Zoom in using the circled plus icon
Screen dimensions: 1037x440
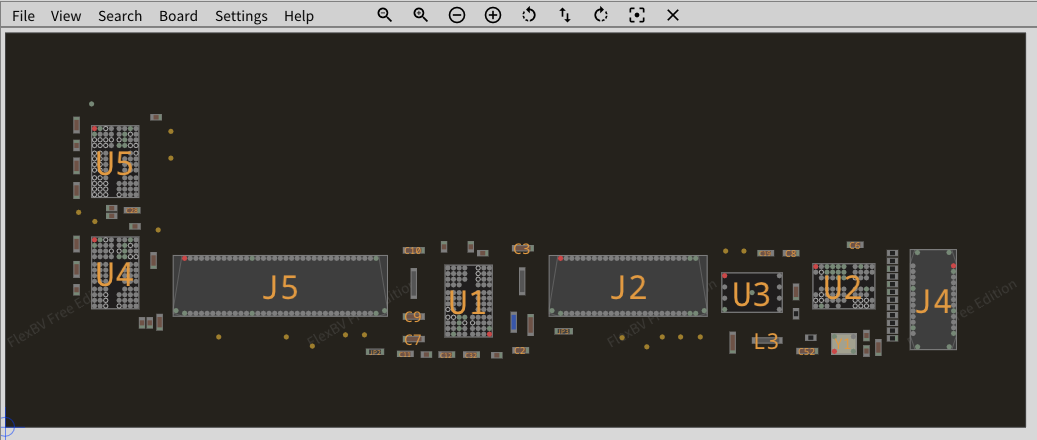493,15
